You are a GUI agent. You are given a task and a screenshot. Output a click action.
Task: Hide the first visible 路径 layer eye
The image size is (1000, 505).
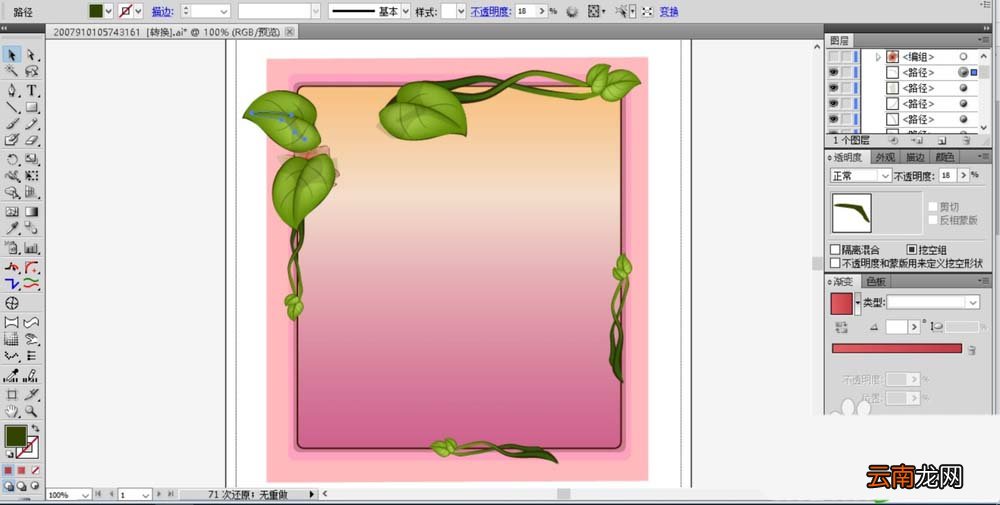tap(833, 73)
